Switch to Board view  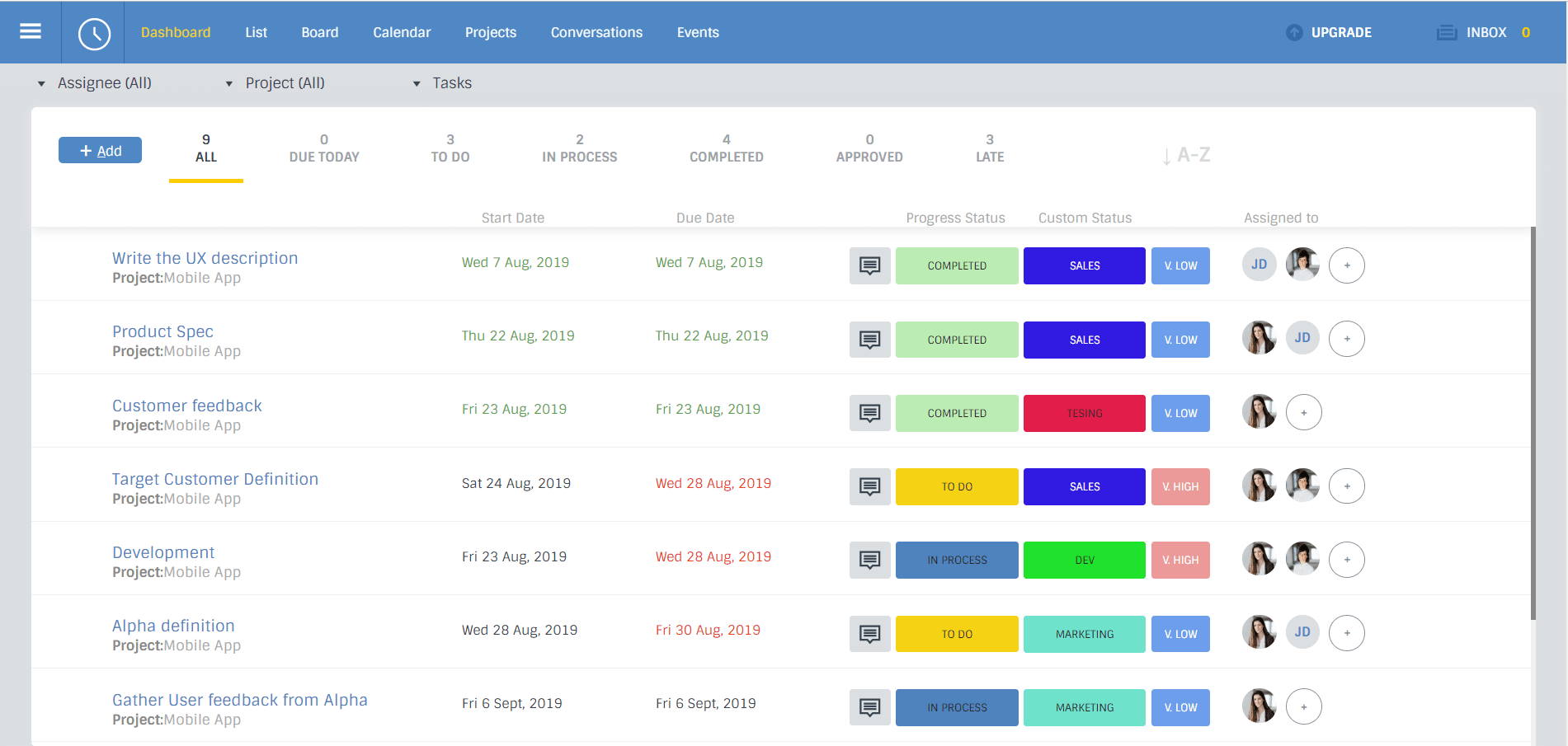(x=320, y=32)
